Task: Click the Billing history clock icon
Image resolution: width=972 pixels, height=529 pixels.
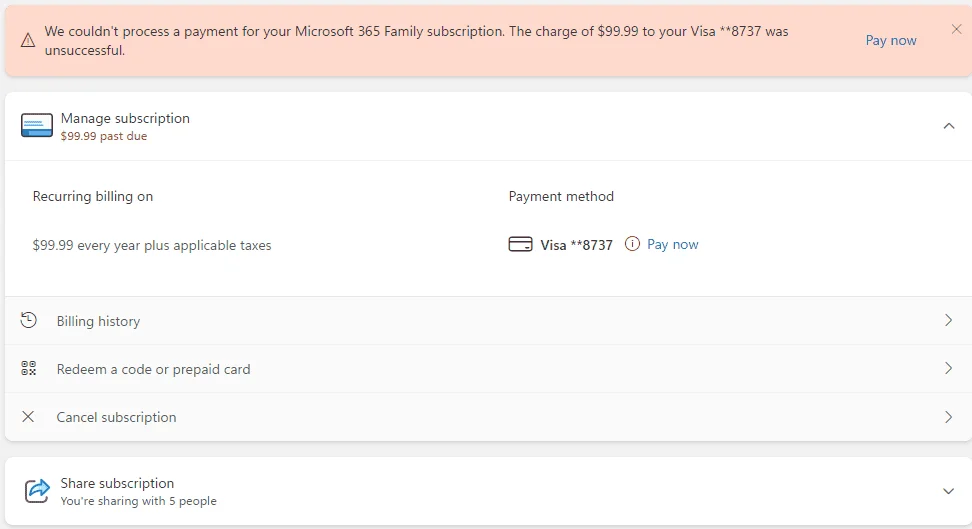Action: (x=29, y=320)
